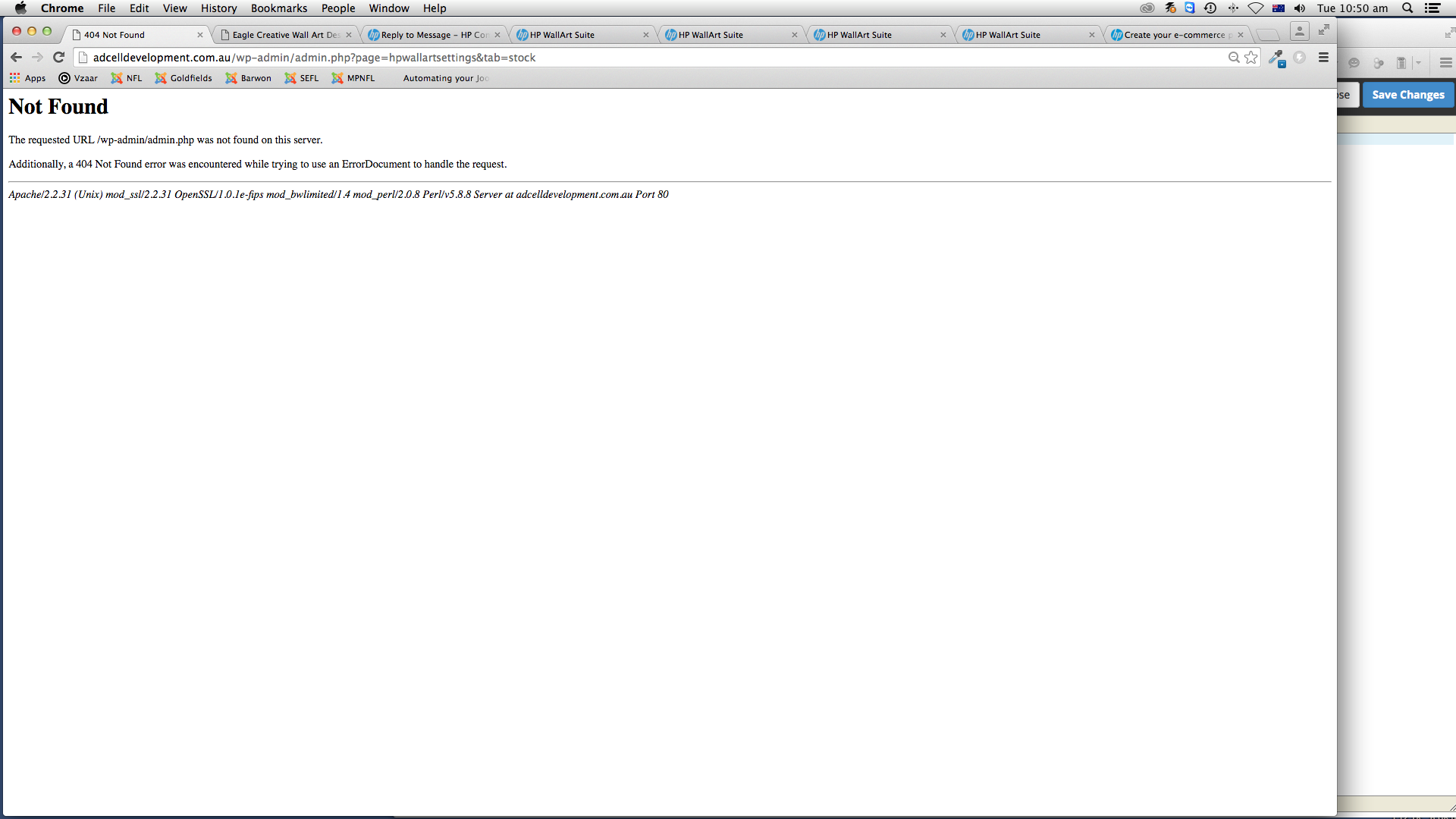Click the browser Back arrow

pyautogui.click(x=16, y=58)
